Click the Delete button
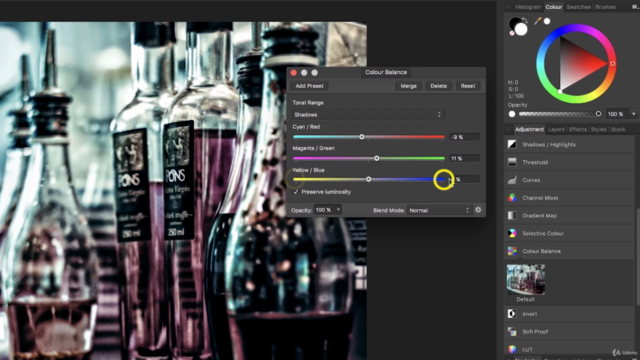The image size is (640, 360). pyautogui.click(x=438, y=86)
